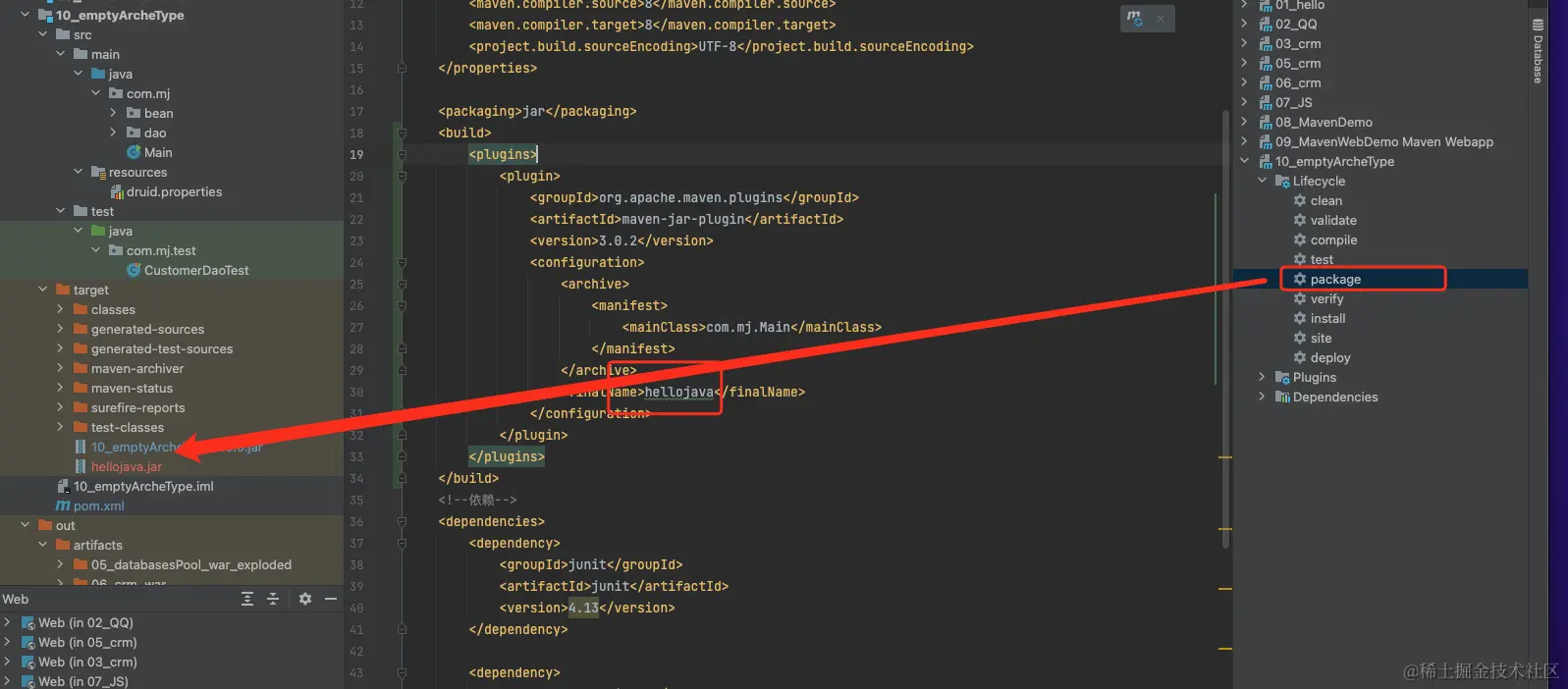Collapse the Lifecycle node in Maven panel
The height and width of the screenshot is (689, 1568).
pyautogui.click(x=1263, y=182)
